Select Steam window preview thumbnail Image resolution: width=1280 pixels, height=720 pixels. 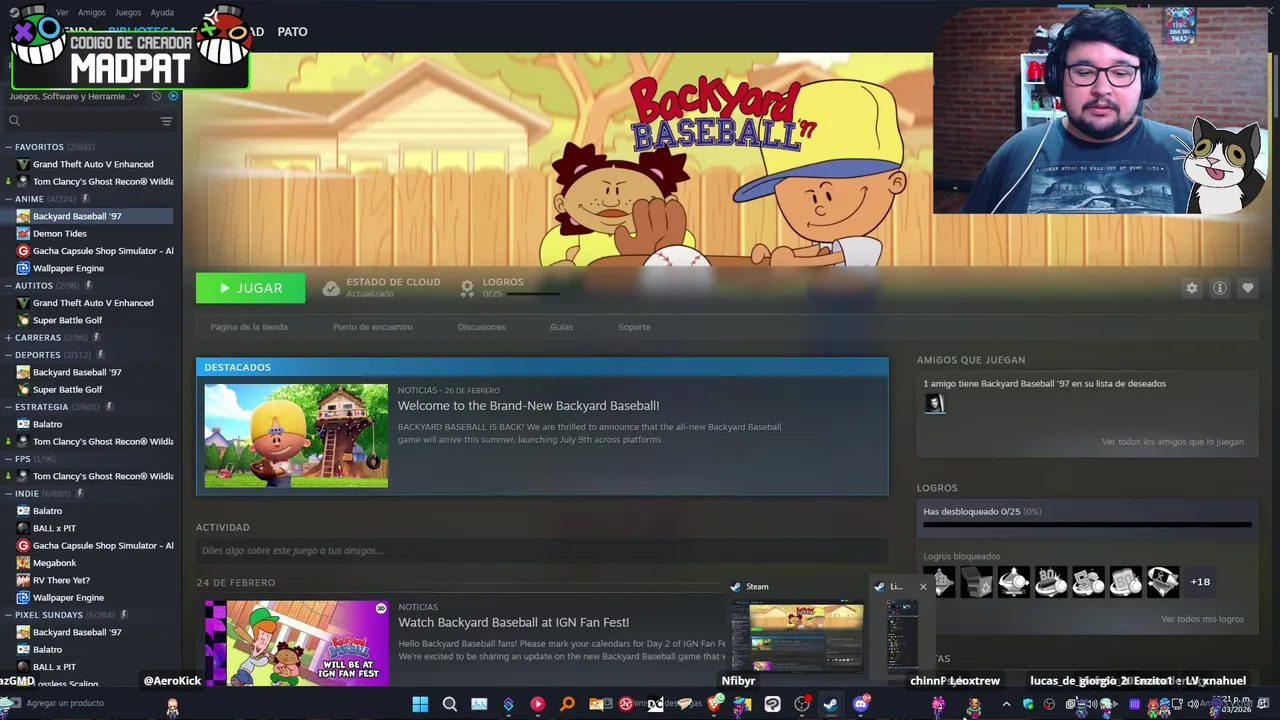point(797,637)
